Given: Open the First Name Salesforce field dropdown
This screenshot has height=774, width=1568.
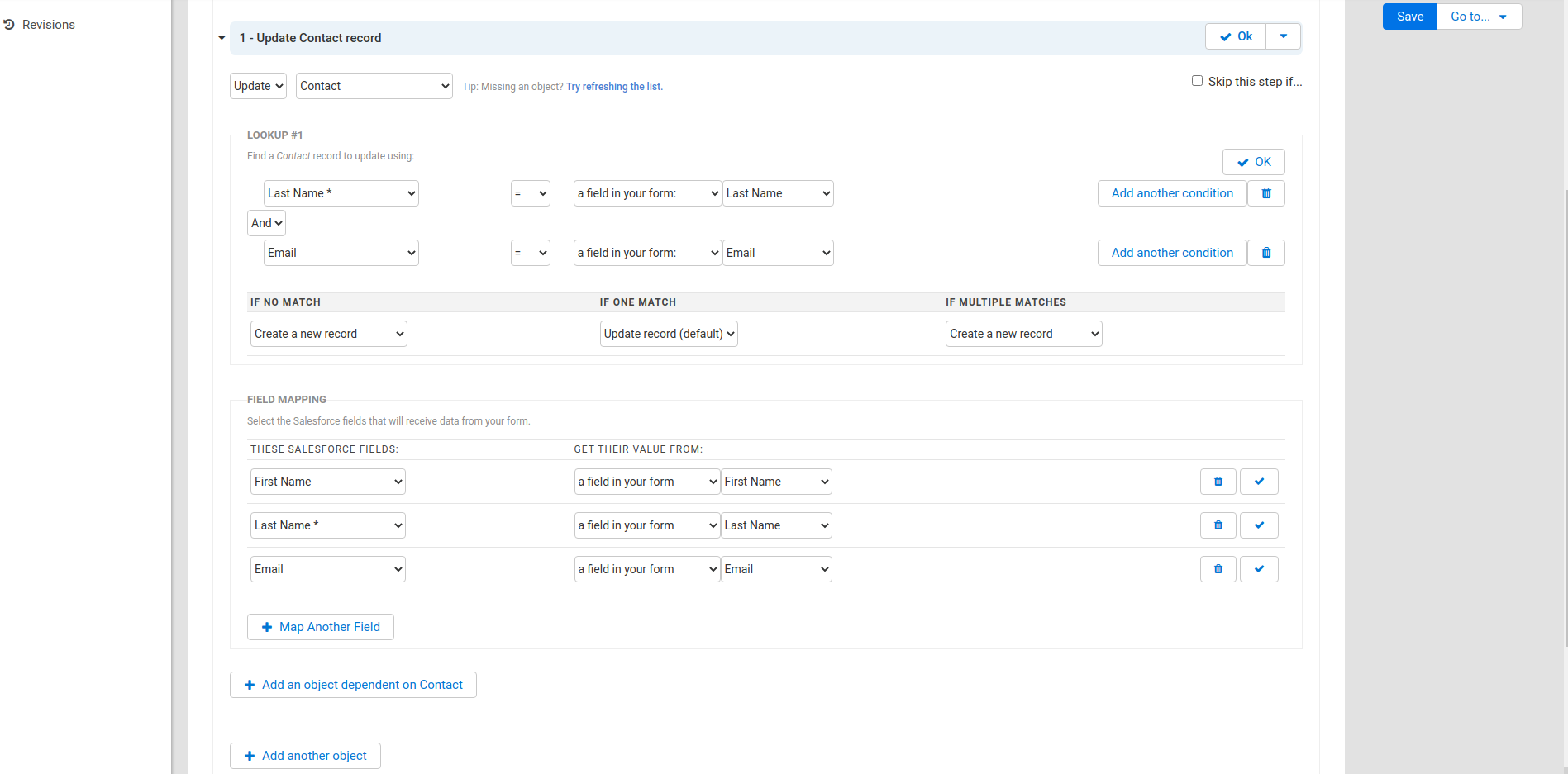Looking at the screenshot, I should click(328, 482).
